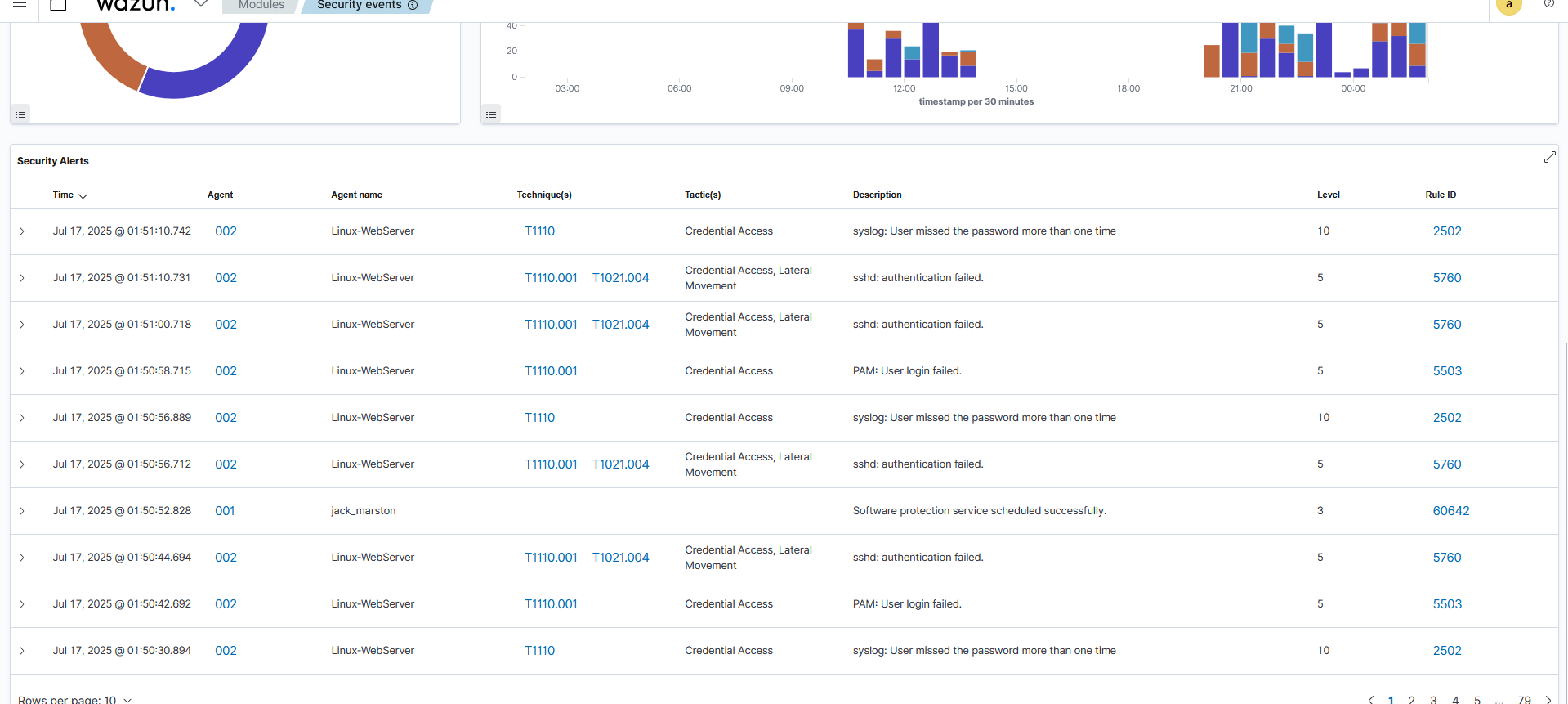This screenshot has height=704, width=1568.
Task: Click the info icon beside Security events
Action: 413,6
